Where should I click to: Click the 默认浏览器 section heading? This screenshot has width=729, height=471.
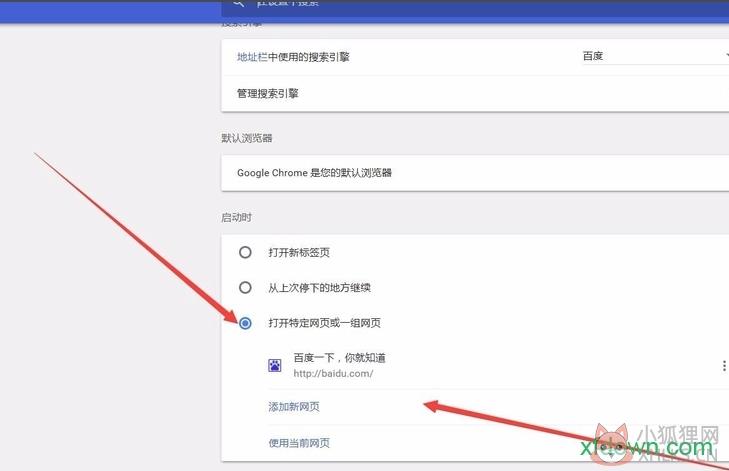pyautogui.click(x=247, y=138)
